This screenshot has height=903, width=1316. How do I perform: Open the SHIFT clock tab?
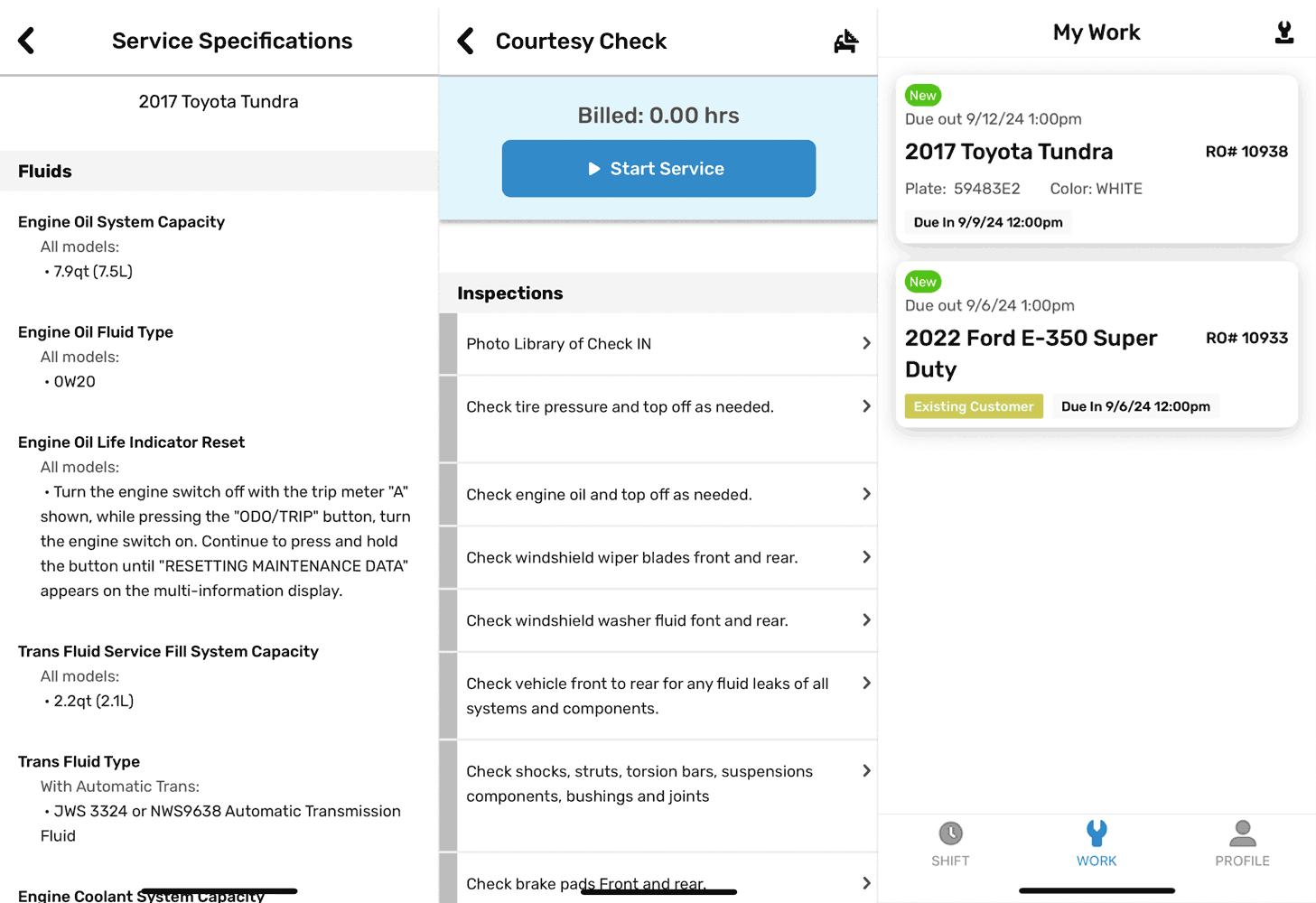coord(950,844)
